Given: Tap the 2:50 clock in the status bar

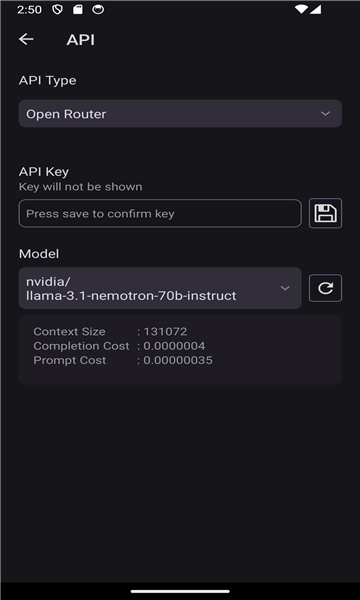Looking at the screenshot, I should [29, 10].
